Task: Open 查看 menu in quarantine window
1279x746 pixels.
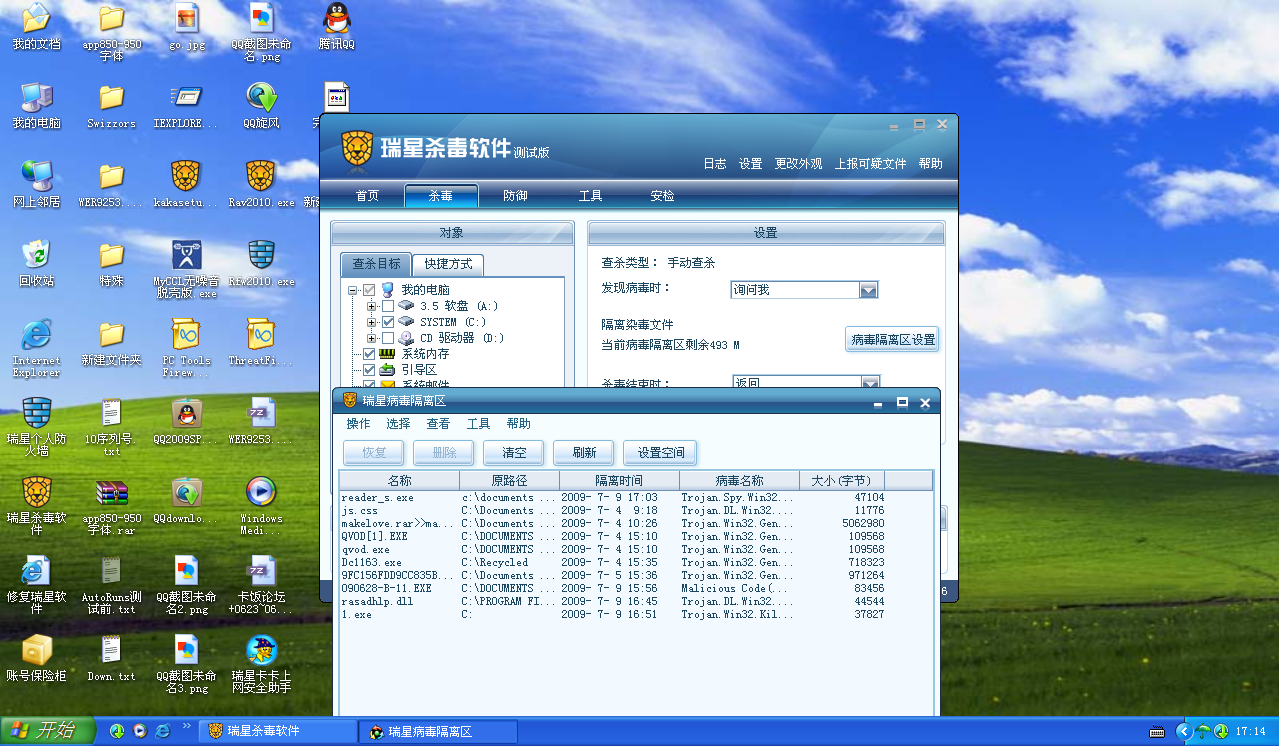Action: (438, 424)
